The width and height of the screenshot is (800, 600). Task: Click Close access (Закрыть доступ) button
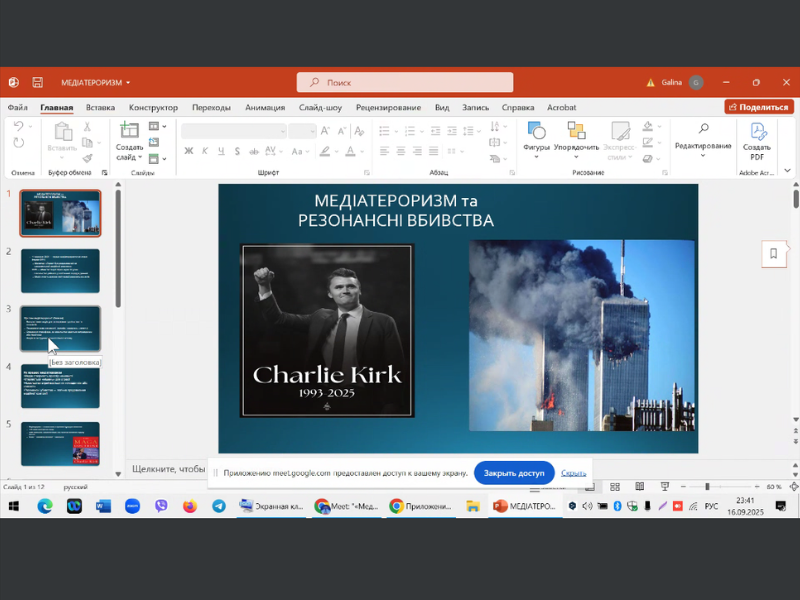pos(513,473)
